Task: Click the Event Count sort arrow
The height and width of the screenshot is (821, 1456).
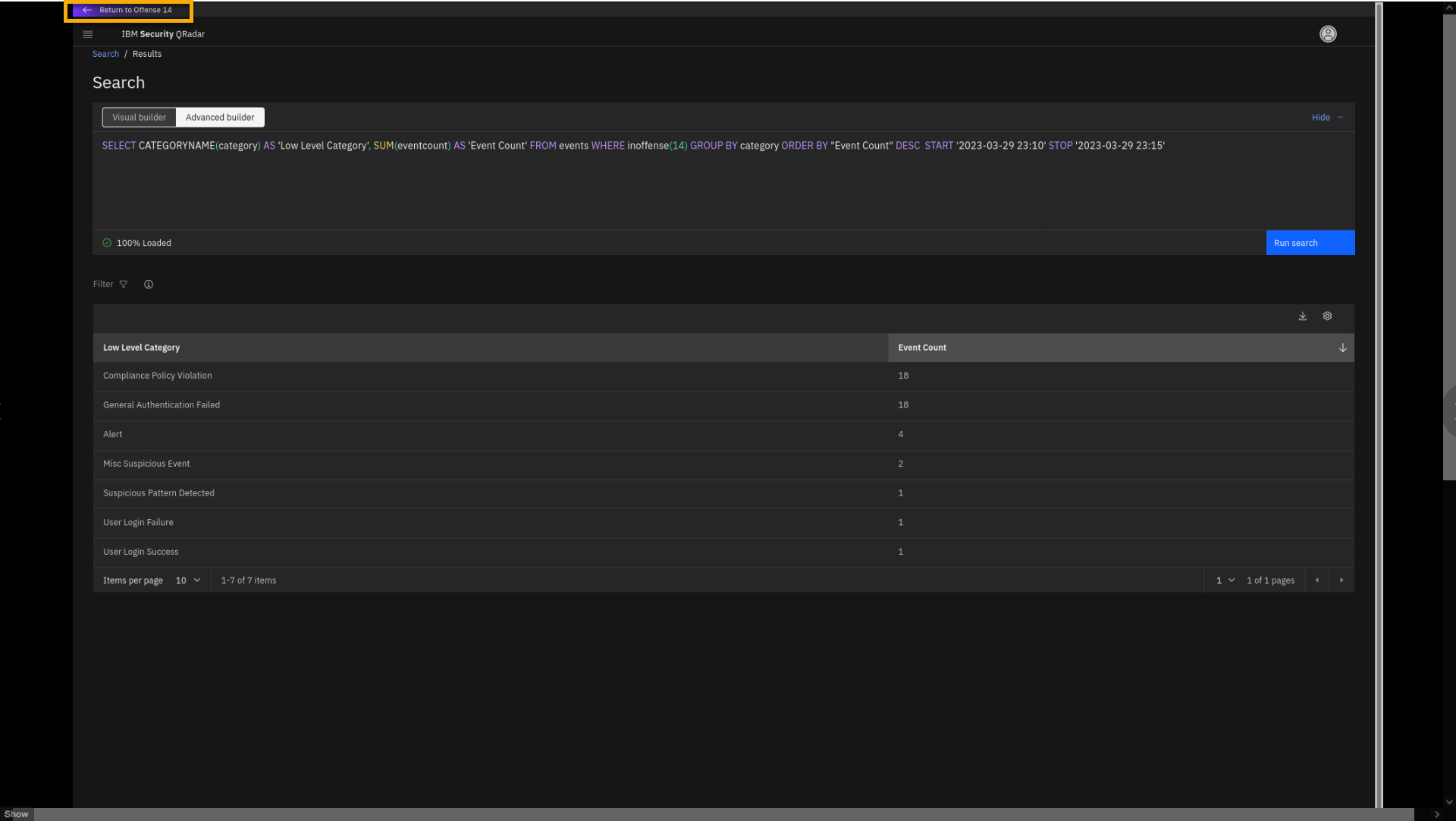Action: 1342,348
